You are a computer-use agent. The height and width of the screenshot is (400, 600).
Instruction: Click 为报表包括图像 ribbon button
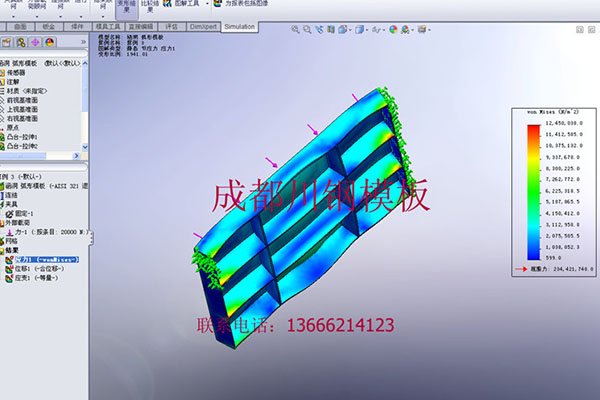pyautogui.click(x=242, y=3)
